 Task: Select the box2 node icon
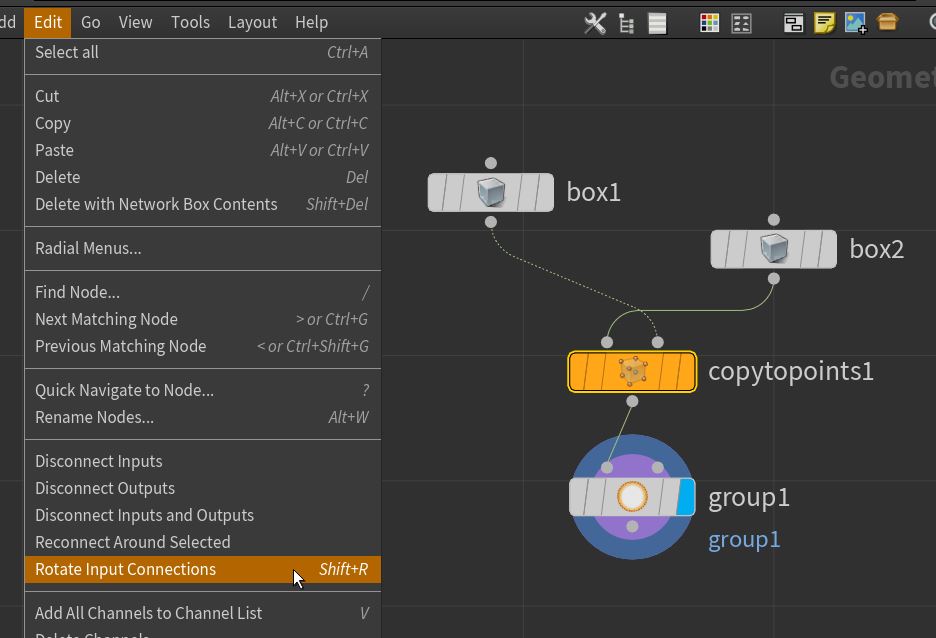point(774,249)
